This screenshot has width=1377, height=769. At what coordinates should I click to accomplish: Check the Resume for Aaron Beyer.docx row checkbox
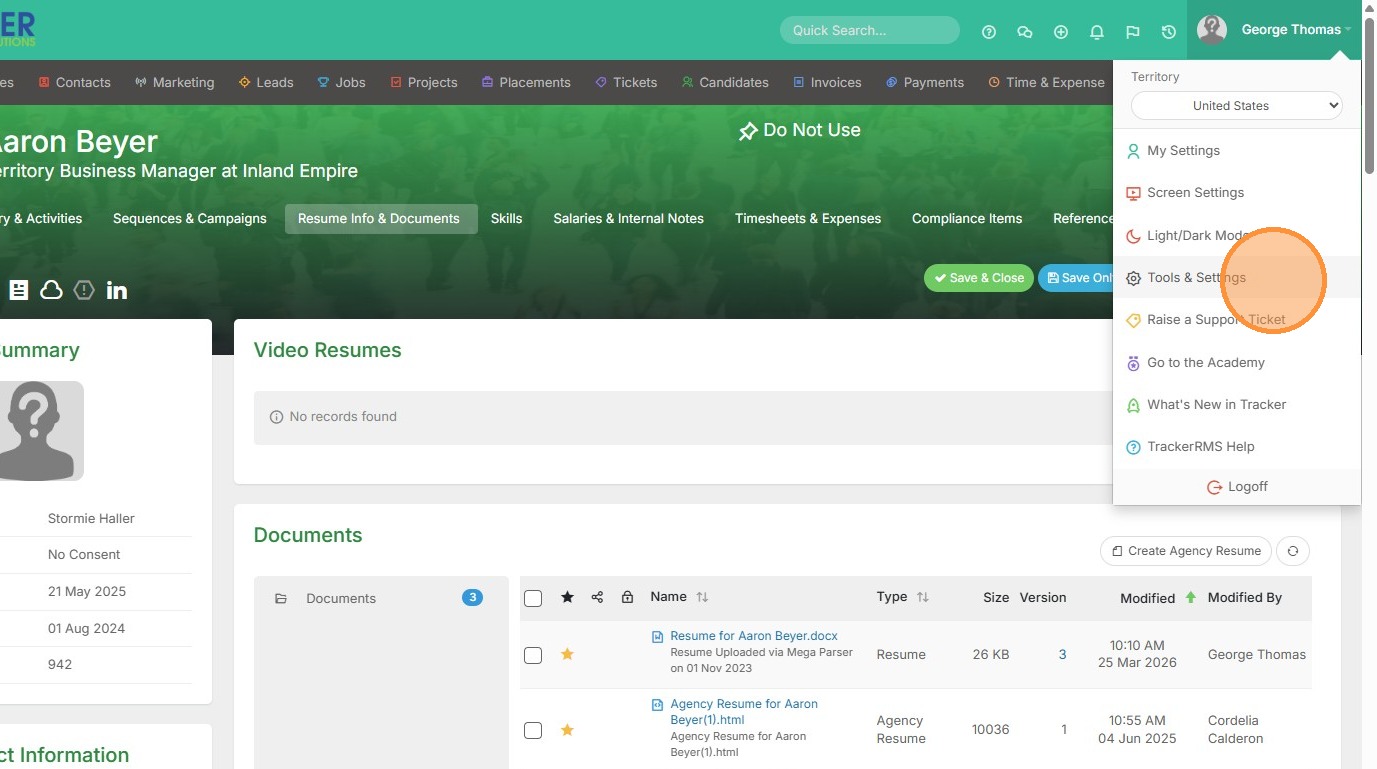pos(533,655)
